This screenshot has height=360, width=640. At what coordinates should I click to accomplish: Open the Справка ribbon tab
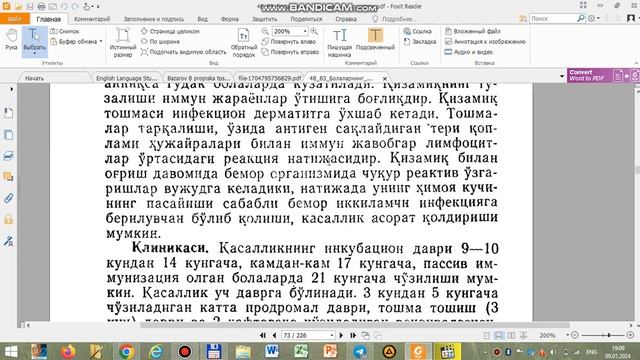coord(346,19)
